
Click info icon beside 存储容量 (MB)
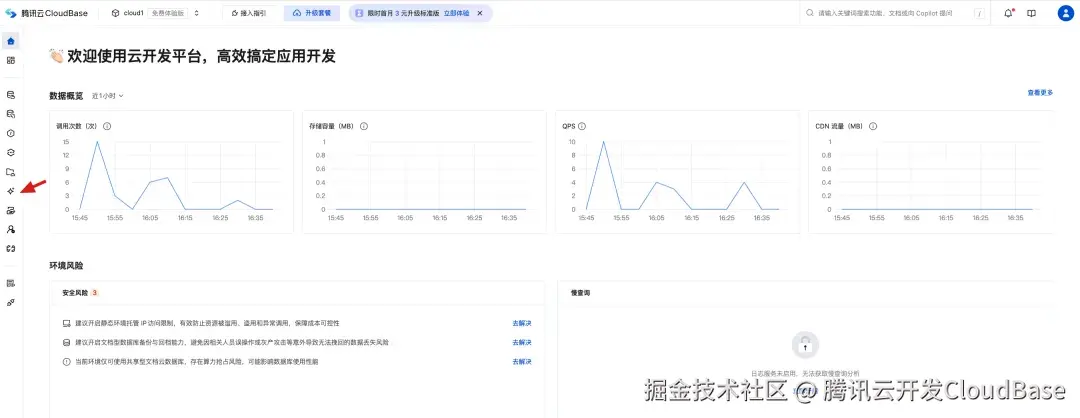coord(364,127)
